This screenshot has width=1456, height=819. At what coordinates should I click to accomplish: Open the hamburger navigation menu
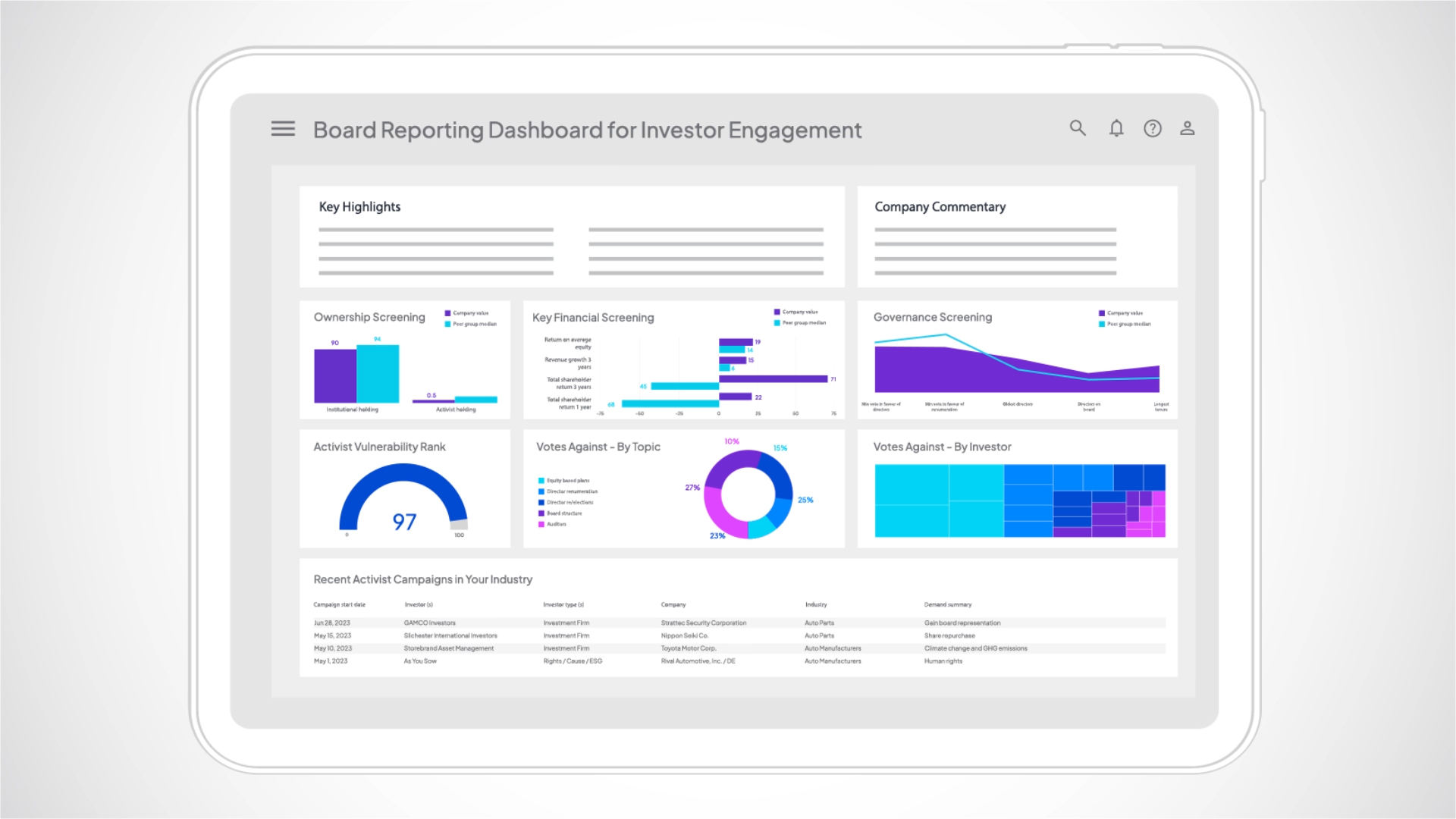[x=283, y=129]
